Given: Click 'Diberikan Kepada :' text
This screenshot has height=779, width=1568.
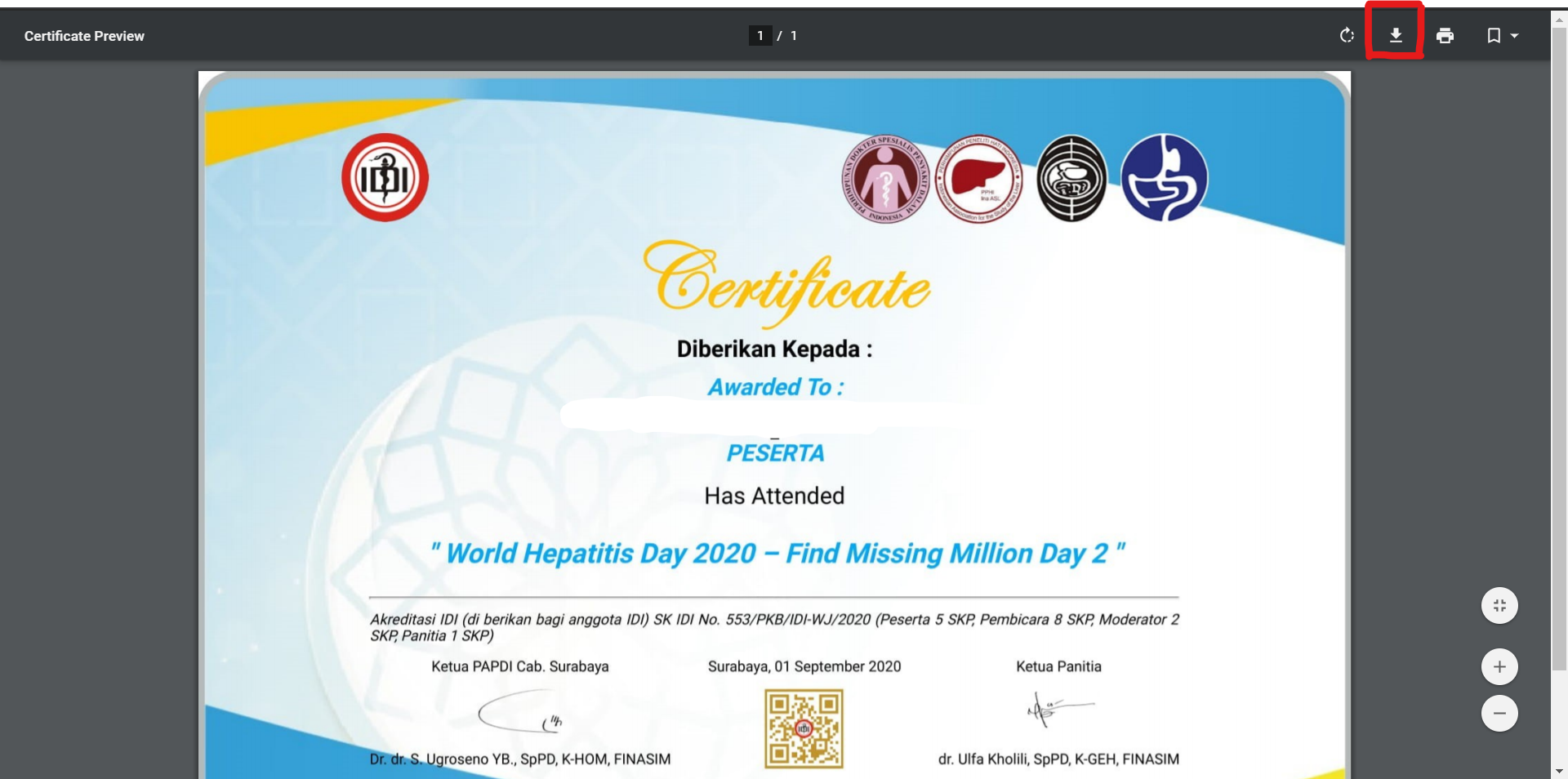Looking at the screenshot, I should click(774, 349).
